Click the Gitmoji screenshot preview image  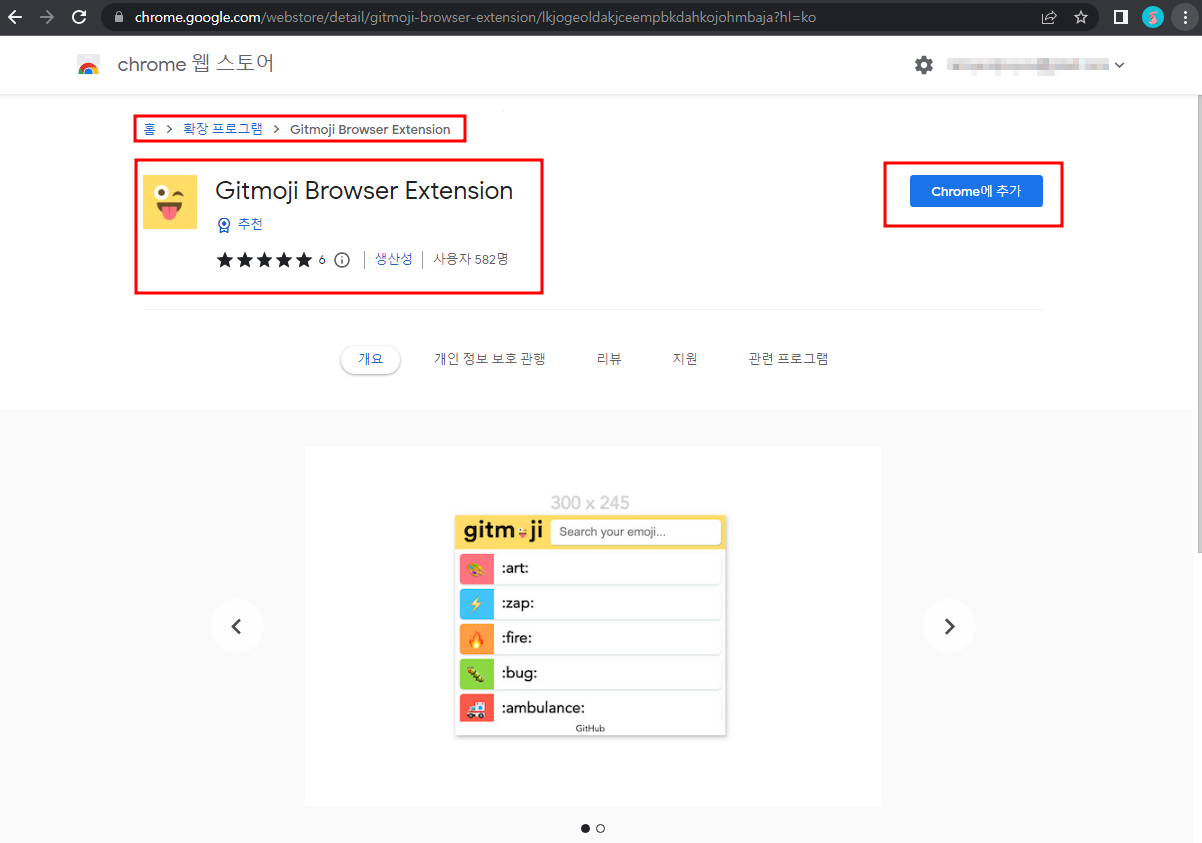pos(591,626)
